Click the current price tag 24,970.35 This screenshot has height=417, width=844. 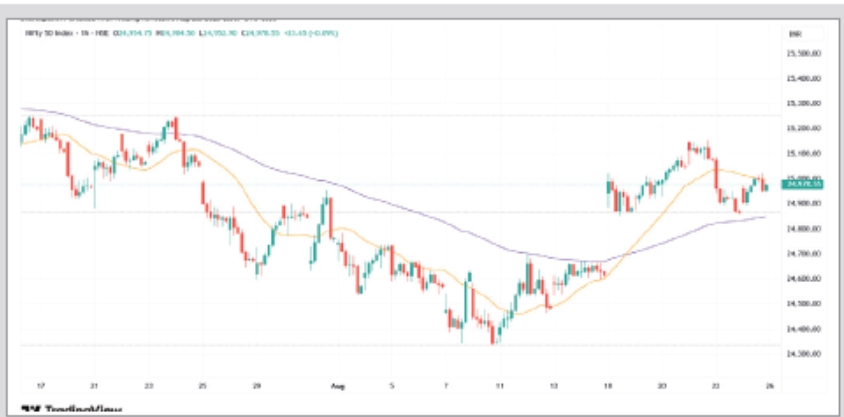coord(804,184)
